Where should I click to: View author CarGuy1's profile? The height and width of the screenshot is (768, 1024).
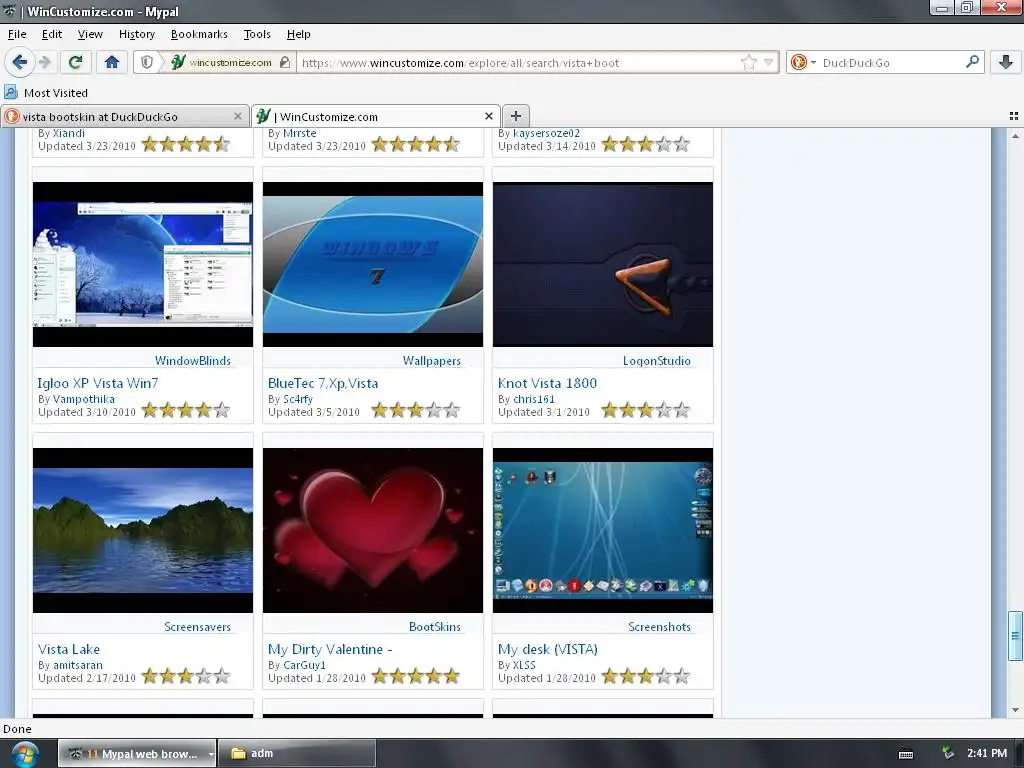(x=304, y=665)
